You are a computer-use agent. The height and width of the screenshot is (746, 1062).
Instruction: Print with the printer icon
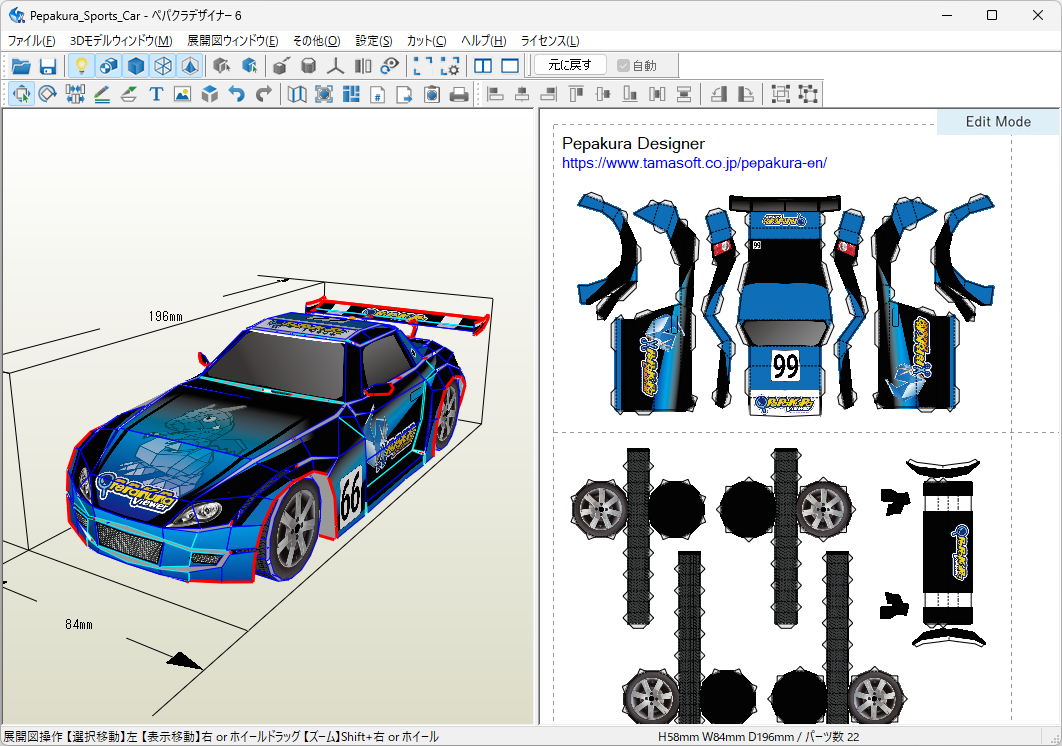click(x=459, y=94)
